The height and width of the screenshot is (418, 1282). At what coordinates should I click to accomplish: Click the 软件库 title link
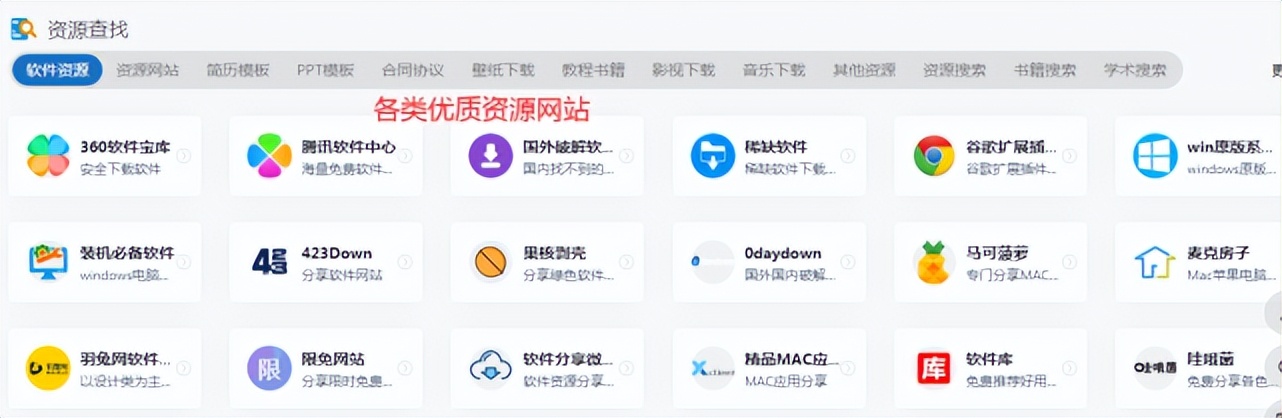[x=990, y=360]
